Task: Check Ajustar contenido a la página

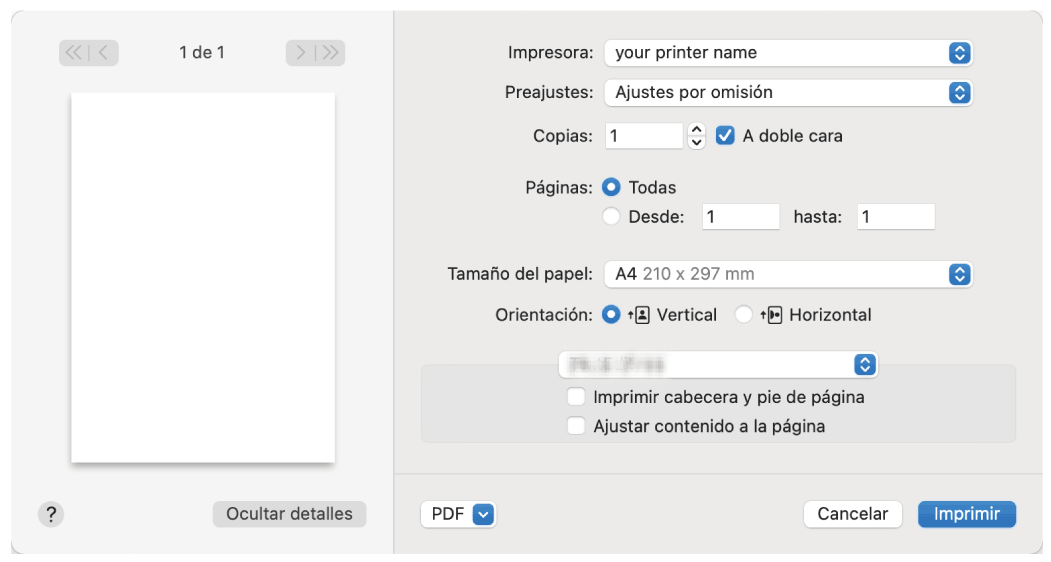Action: point(576,426)
